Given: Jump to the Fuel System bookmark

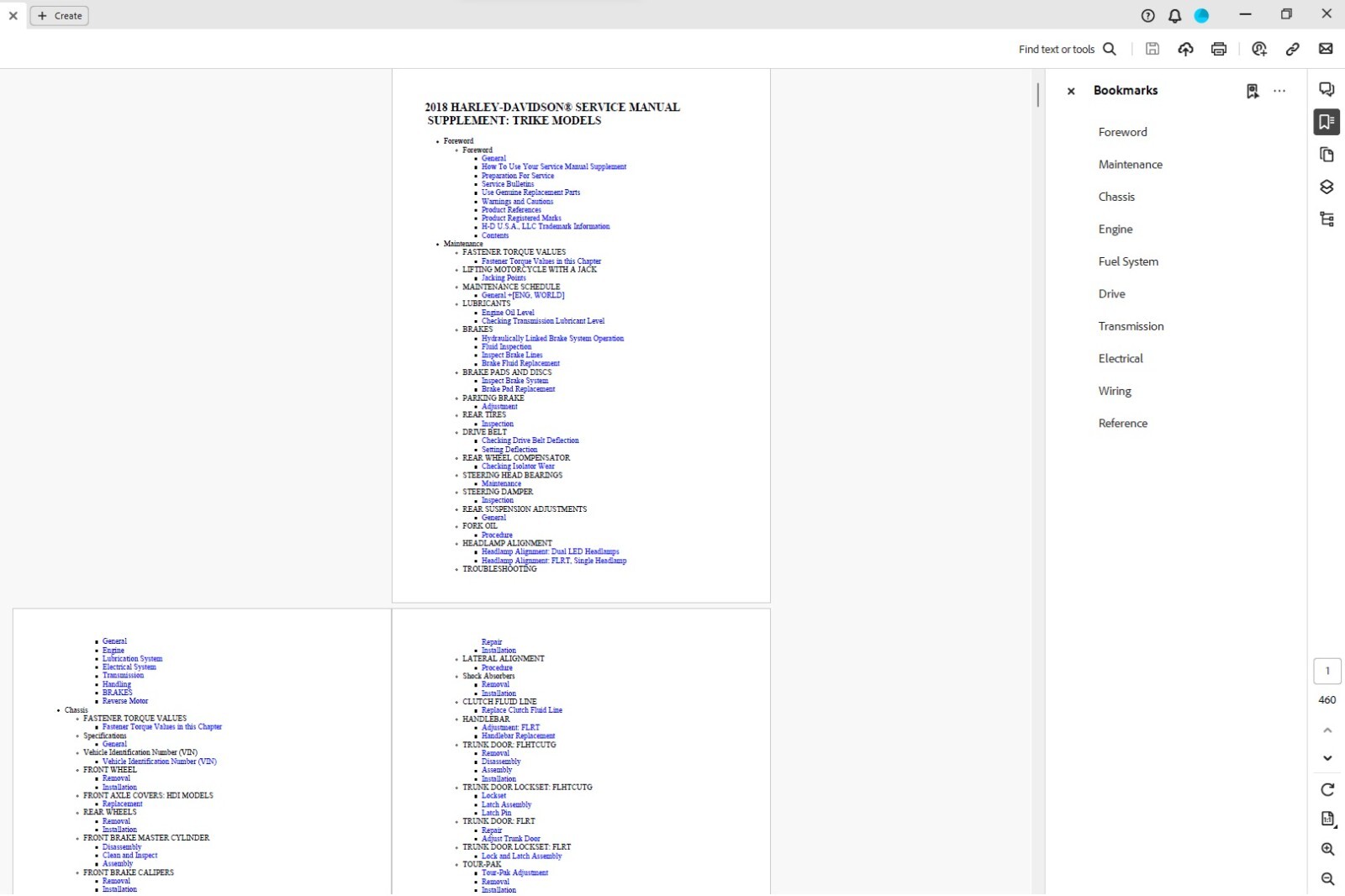Looking at the screenshot, I should 1128,261.
